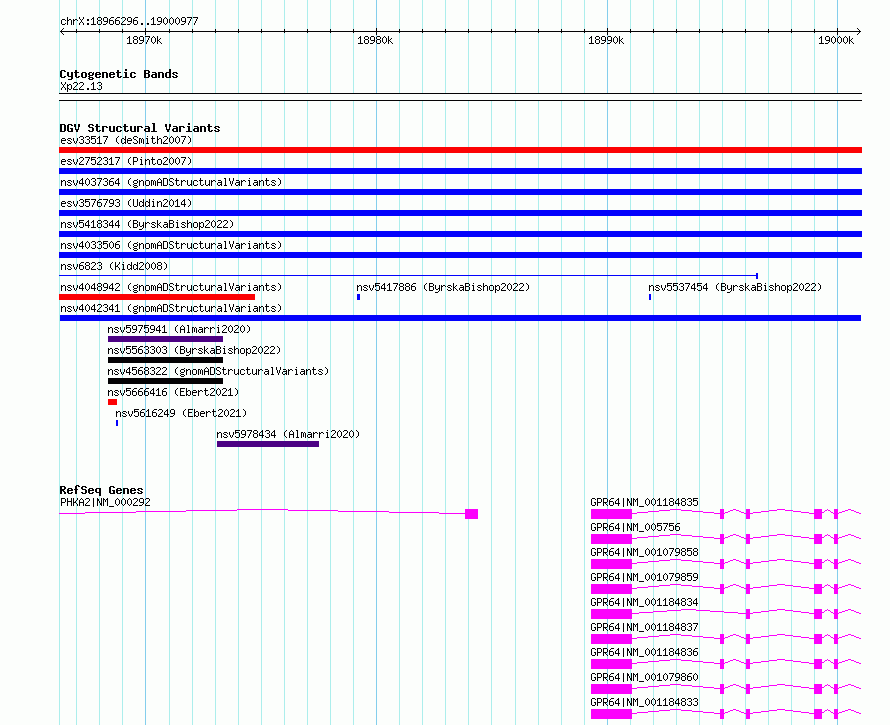
Task: Click the PHKA2 magenta exon block
Action: (x=471, y=514)
